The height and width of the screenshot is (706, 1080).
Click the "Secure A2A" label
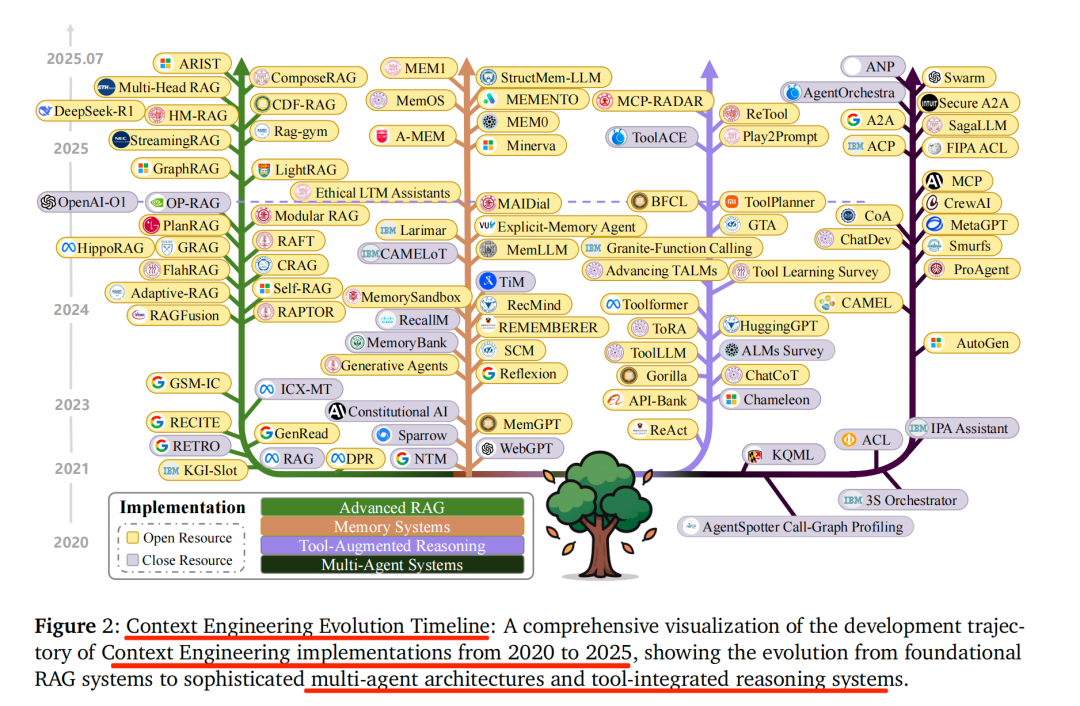968,103
